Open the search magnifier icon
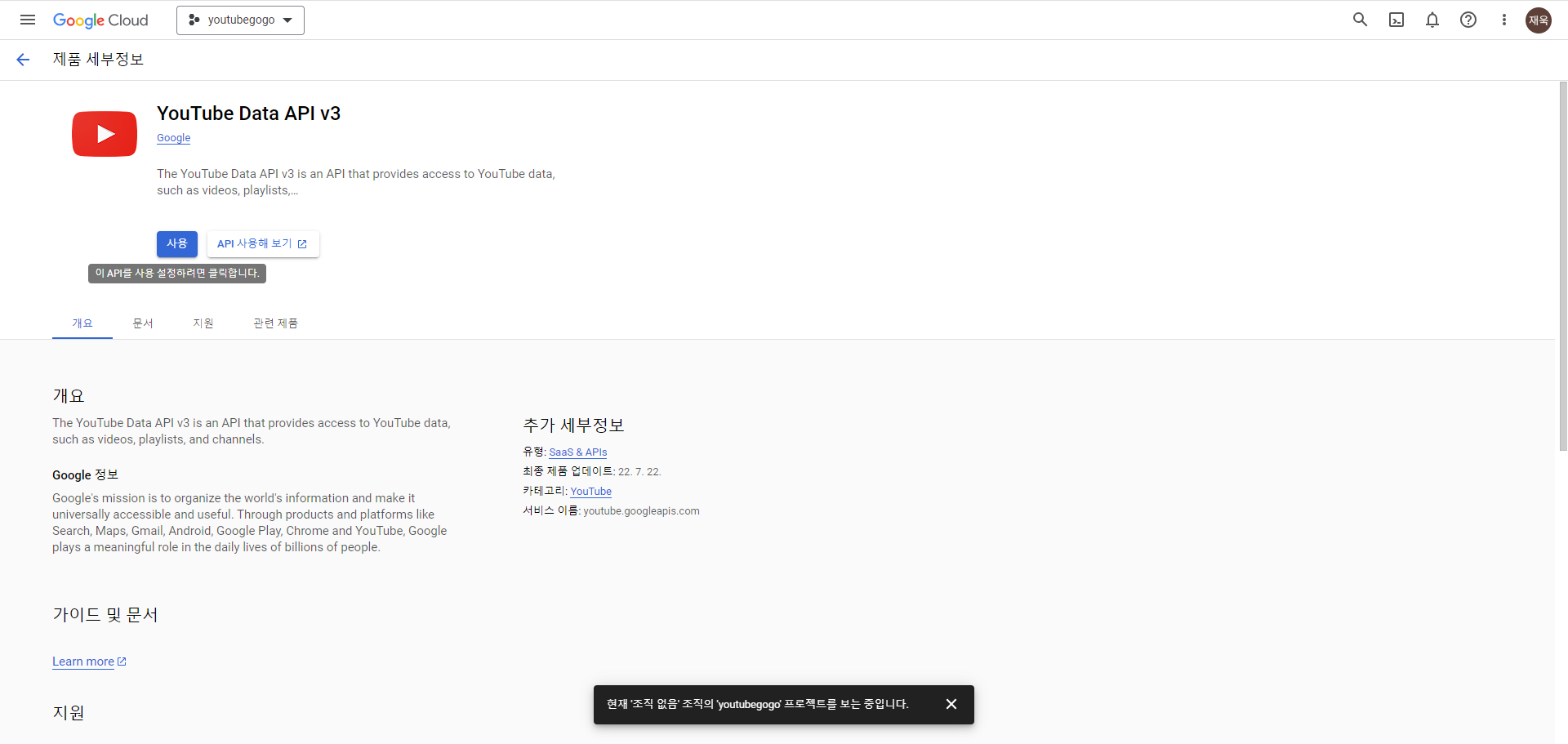This screenshot has width=1568, height=744. (x=1360, y=20)
